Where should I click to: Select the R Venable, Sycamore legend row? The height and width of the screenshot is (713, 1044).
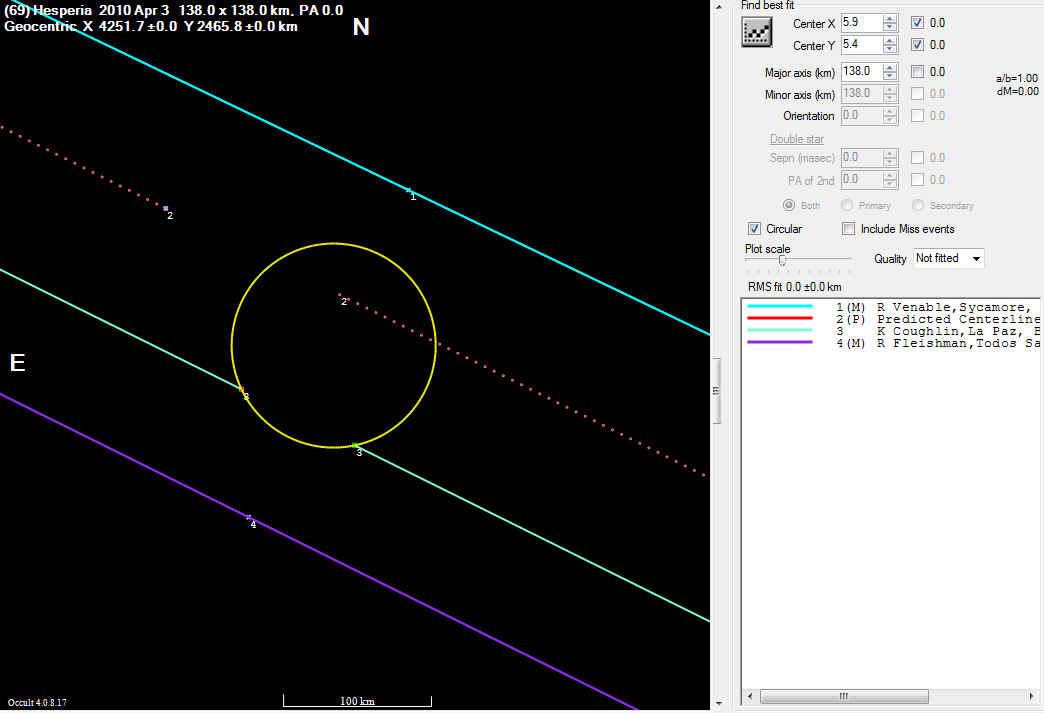click(x=891, y=307)
